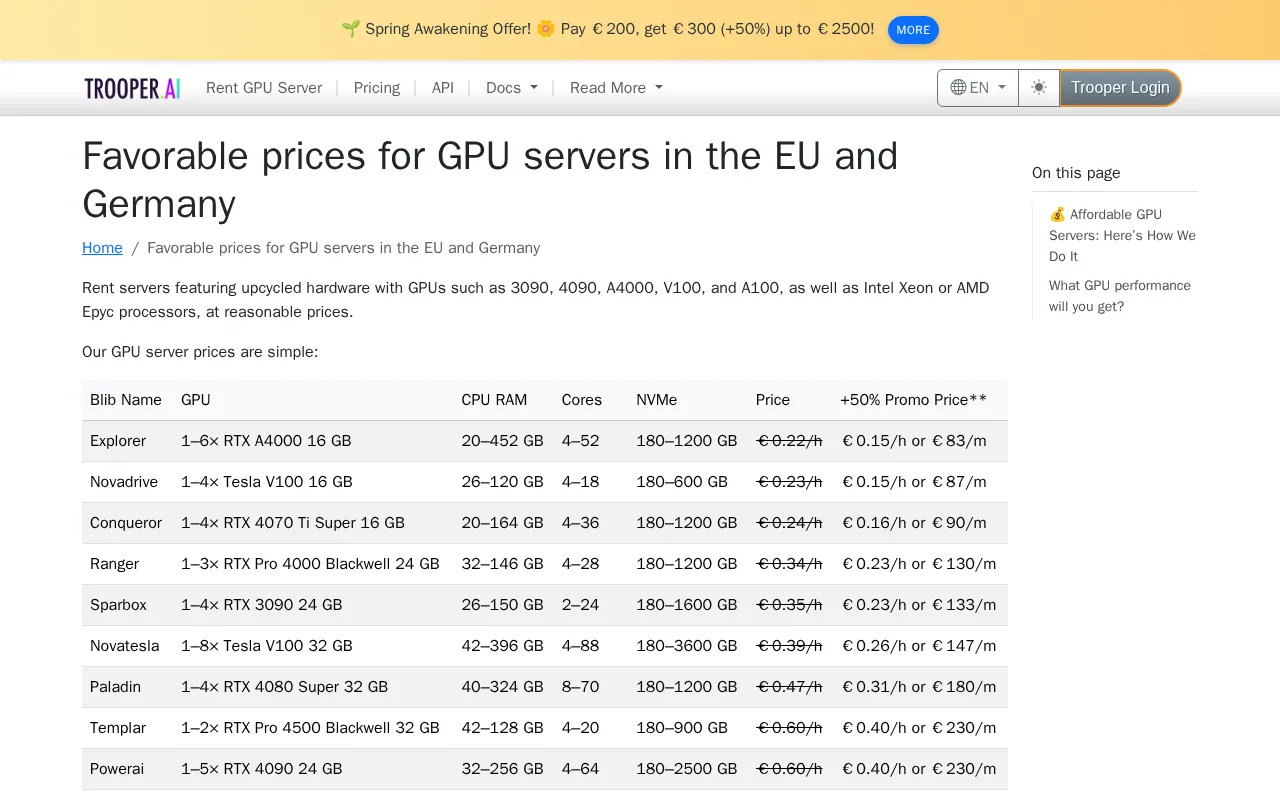This screenshot has width=1280, height=800.
Task: Select the Powerai row name
Action: click(x=117, y=769)
